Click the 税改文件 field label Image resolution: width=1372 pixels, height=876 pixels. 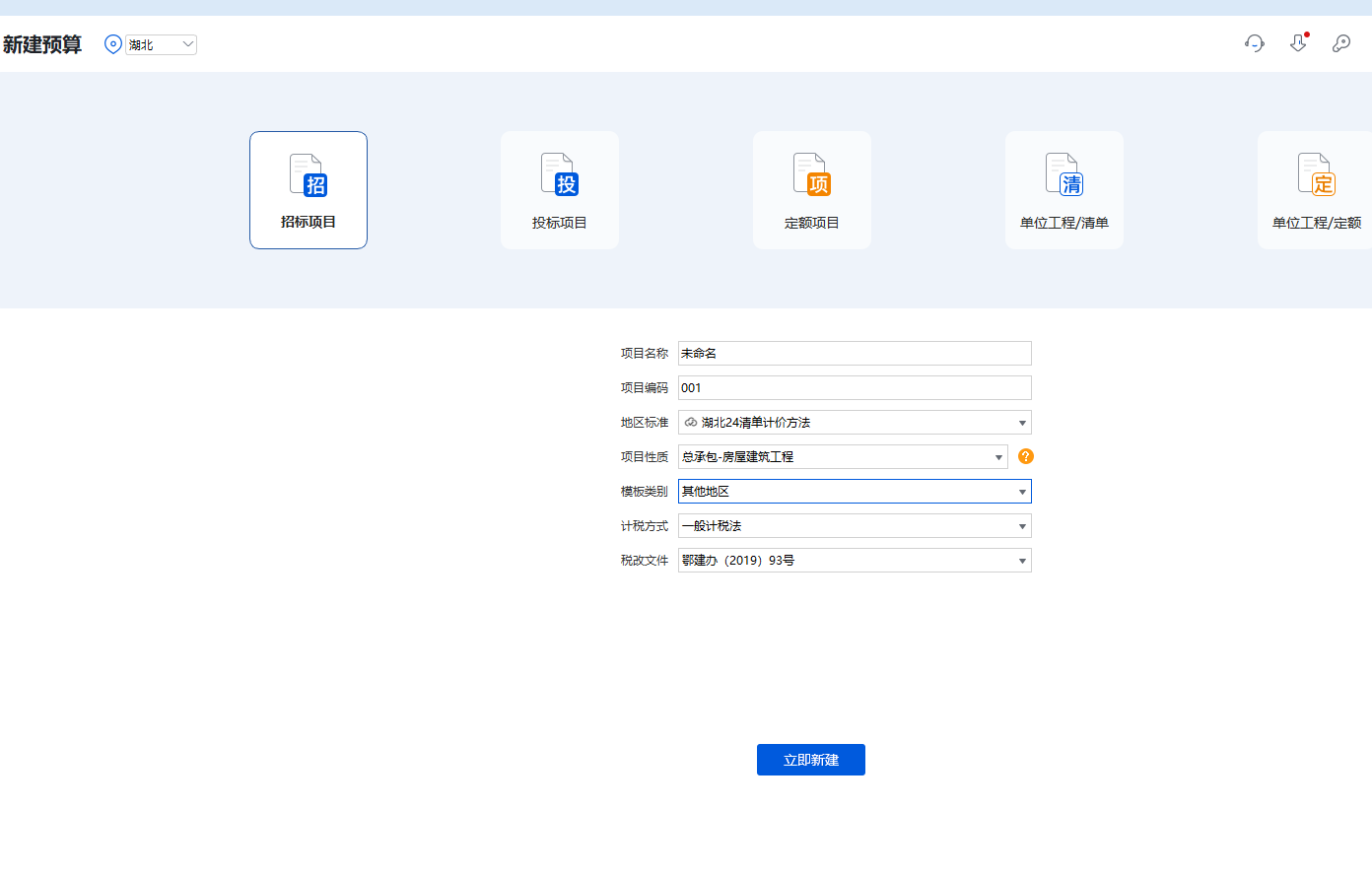pyautogui.click(x=645, y=561)
